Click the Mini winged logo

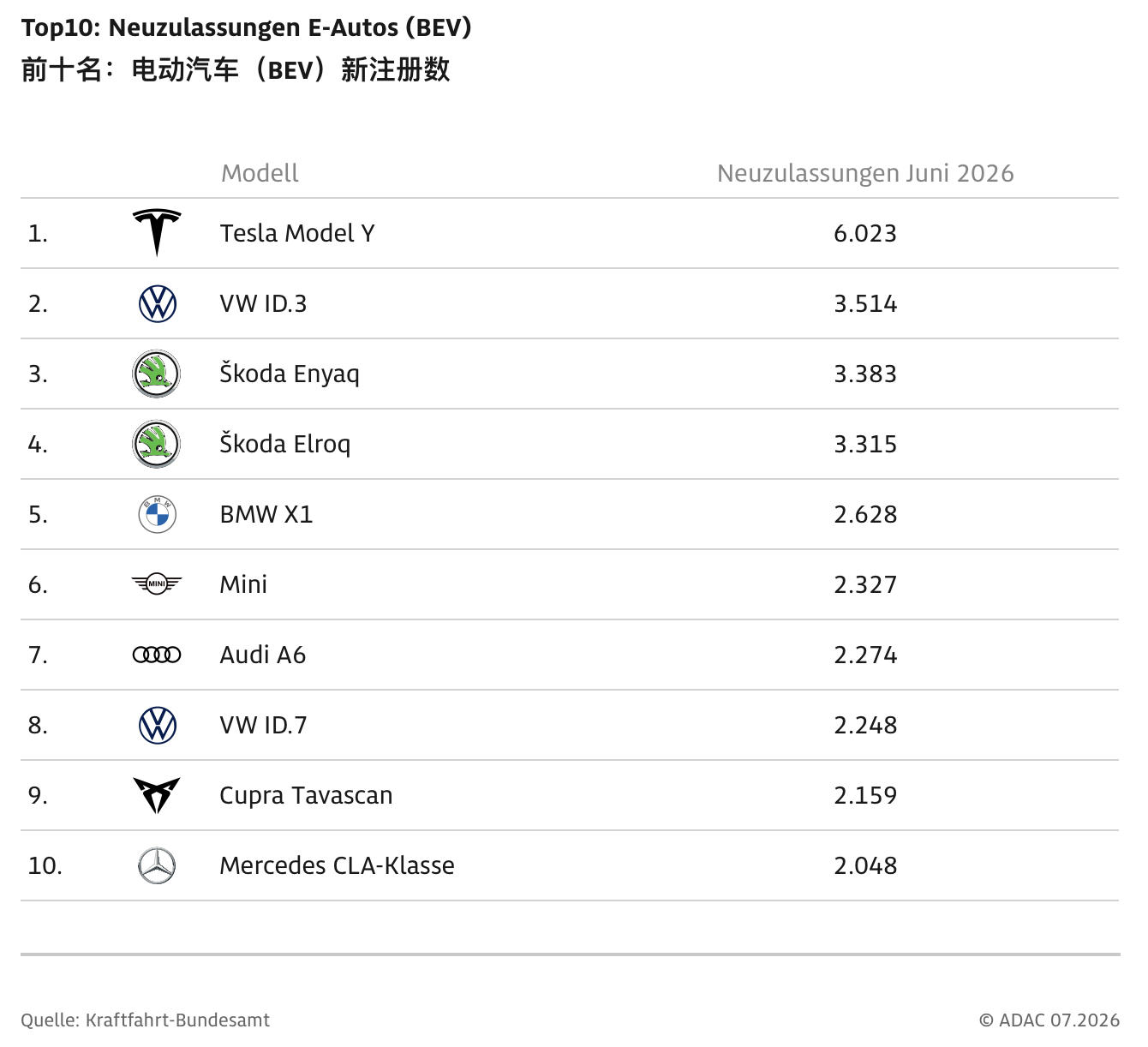157,584
